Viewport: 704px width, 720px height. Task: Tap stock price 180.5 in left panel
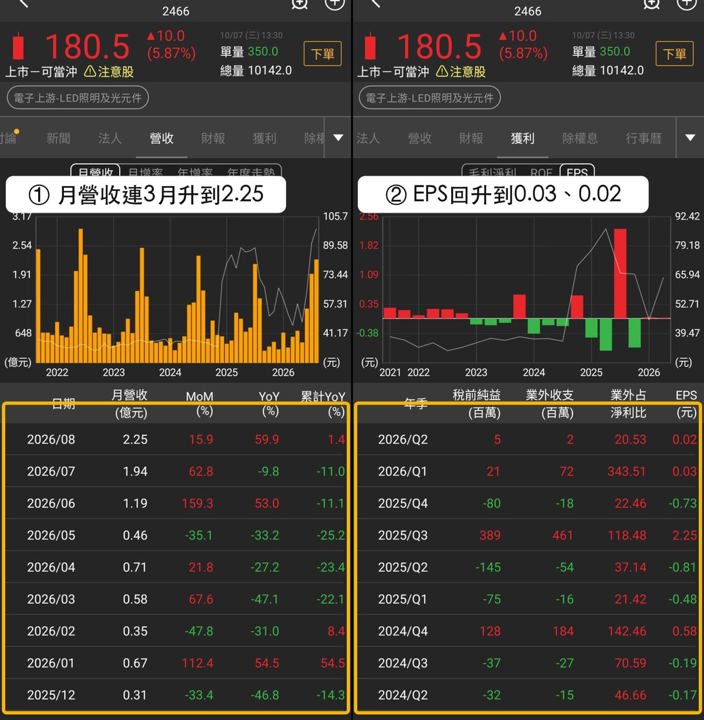[87, 47]
